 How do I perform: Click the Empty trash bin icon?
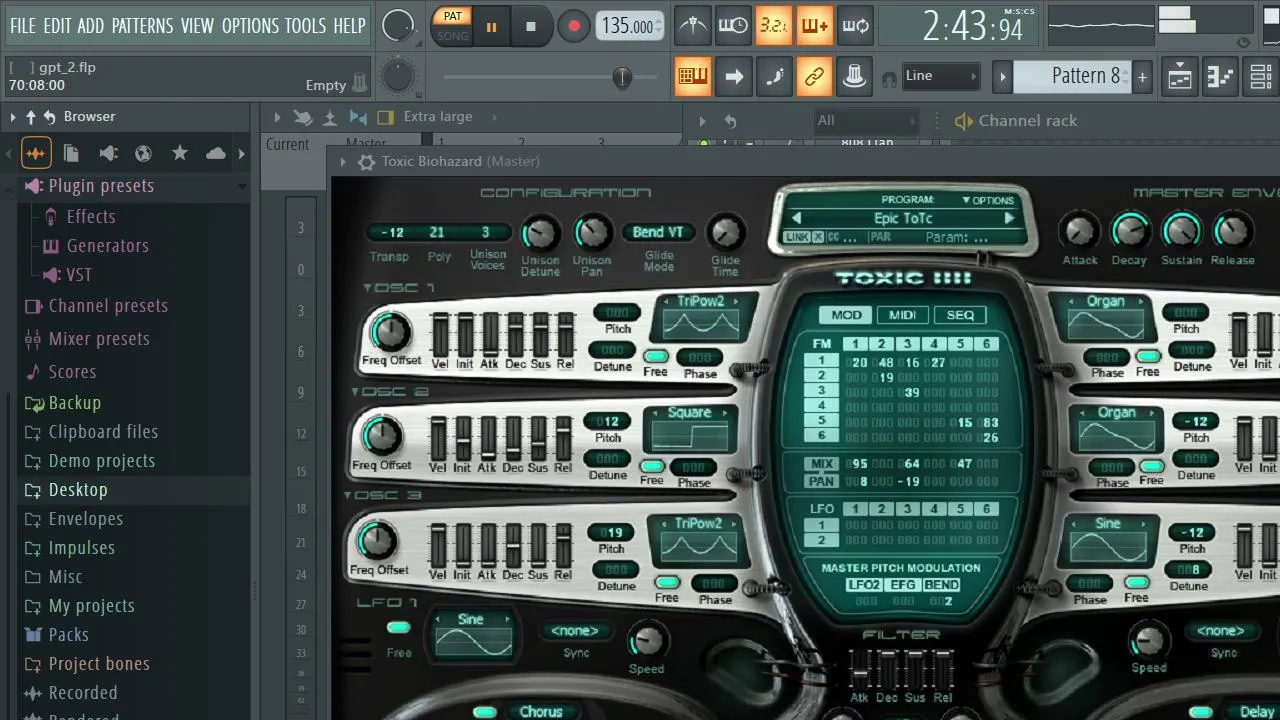pos(360,83)
